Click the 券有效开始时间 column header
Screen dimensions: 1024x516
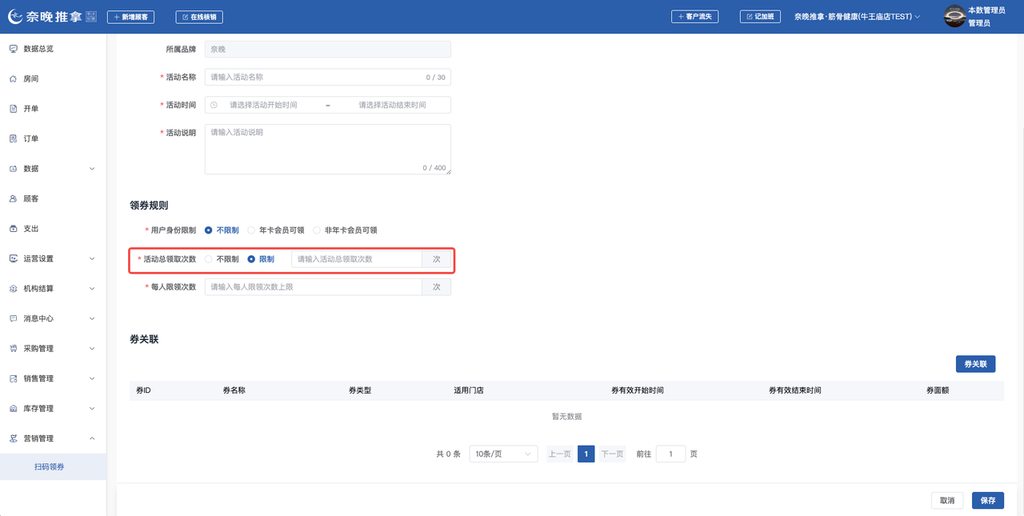637,391
